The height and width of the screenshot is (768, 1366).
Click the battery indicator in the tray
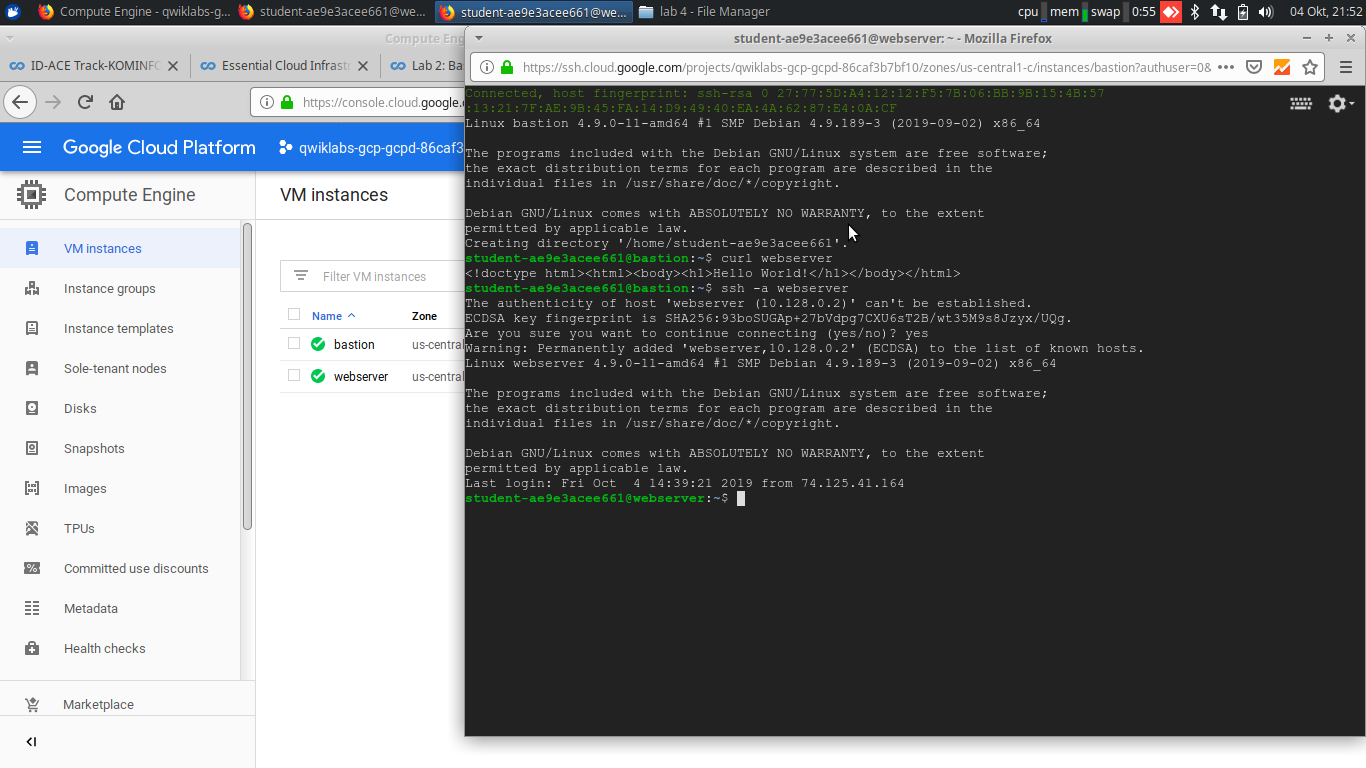pos(1243,12)
